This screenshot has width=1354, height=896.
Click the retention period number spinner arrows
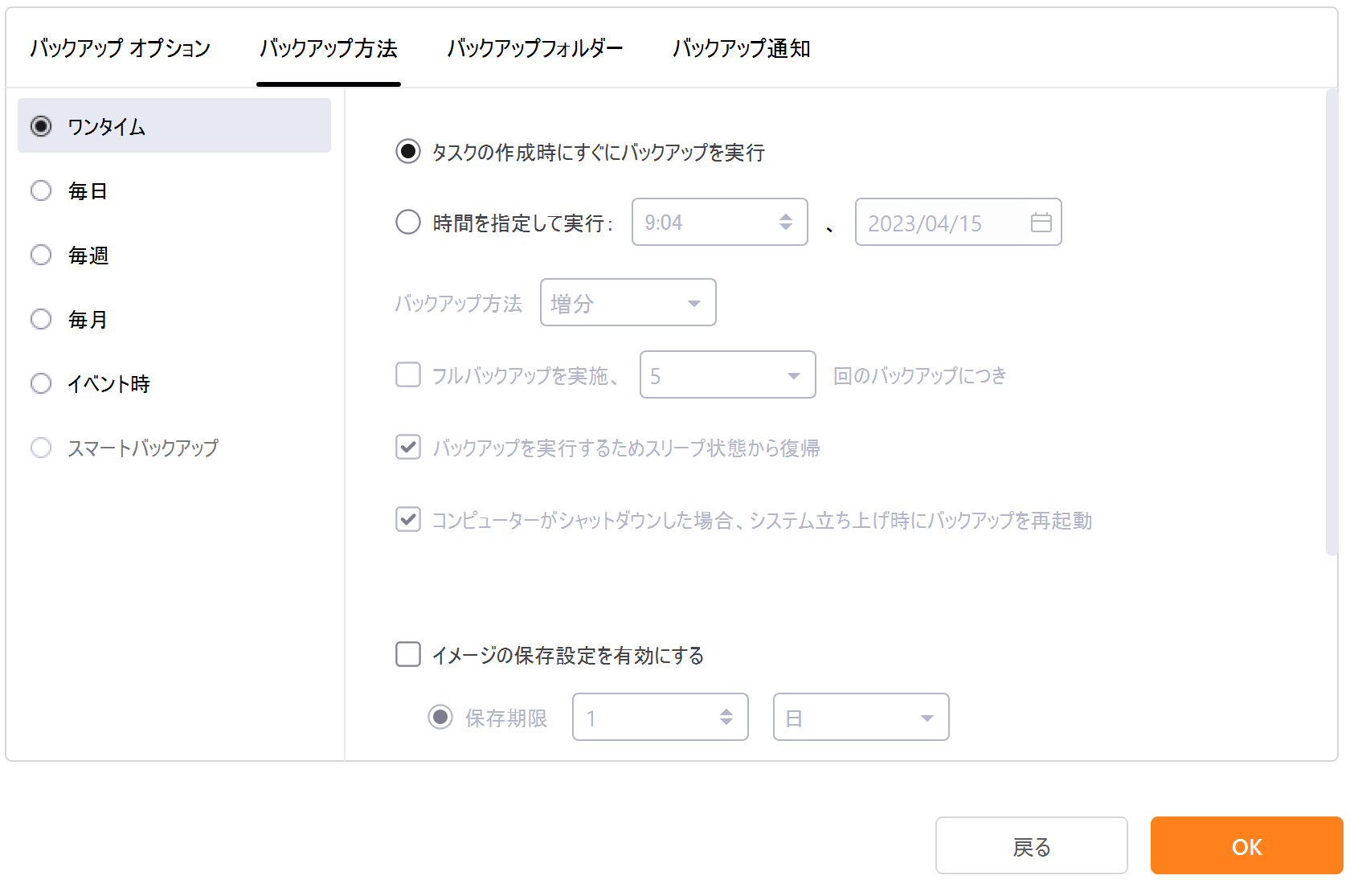point(726,717)
